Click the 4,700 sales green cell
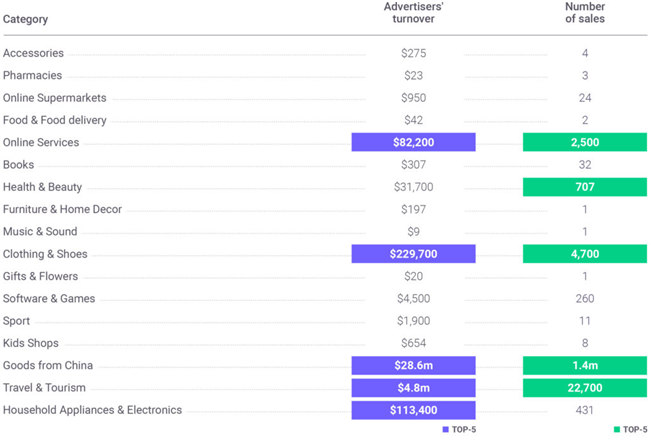This screenshot has height=448, width=650. tap(584, 254)
